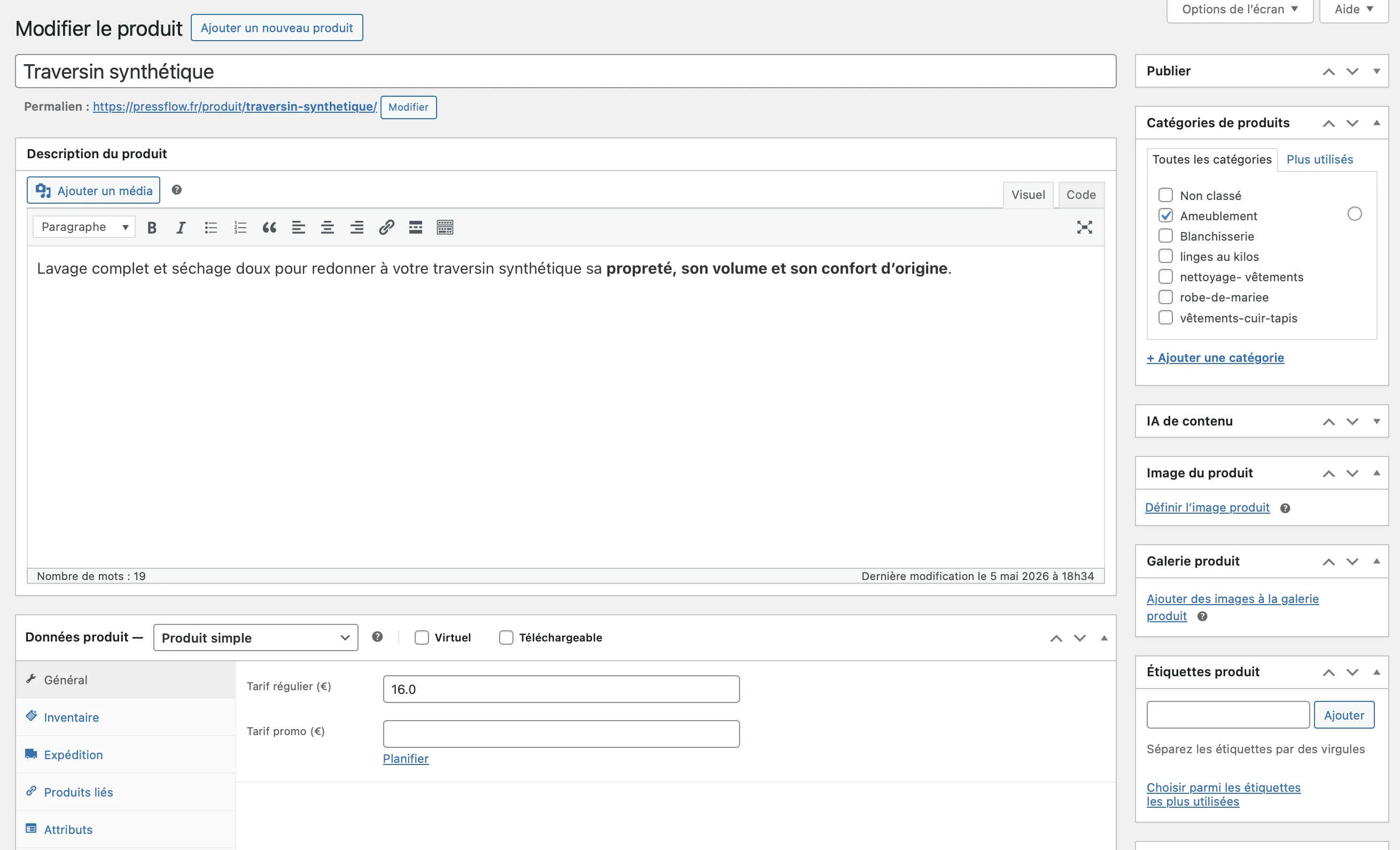Collapse the Catégories de produits metabox
This screenshot has width=1400, height=850.
click(x=1376, y=123)
